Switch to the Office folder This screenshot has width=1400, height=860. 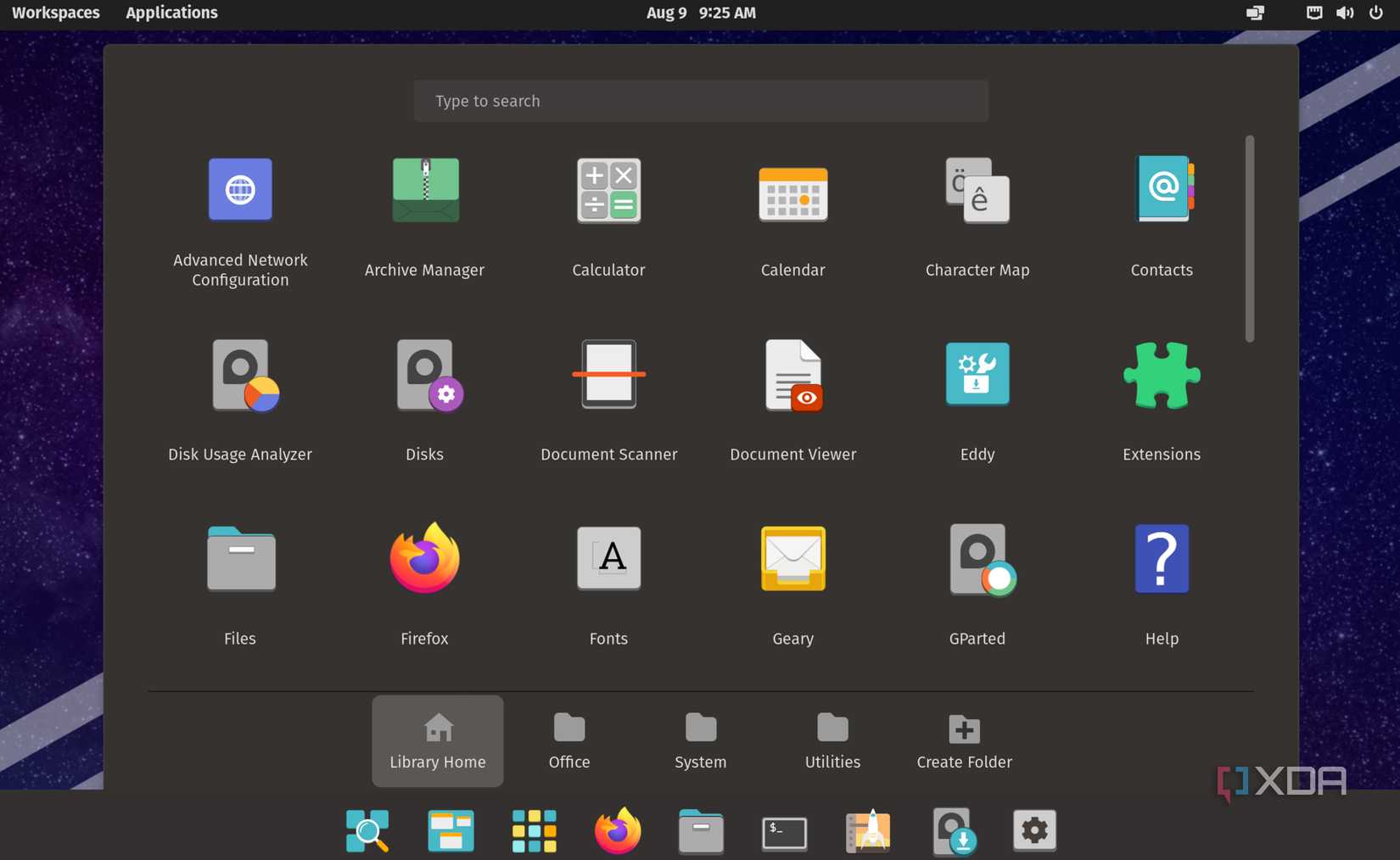pos(569,741)
